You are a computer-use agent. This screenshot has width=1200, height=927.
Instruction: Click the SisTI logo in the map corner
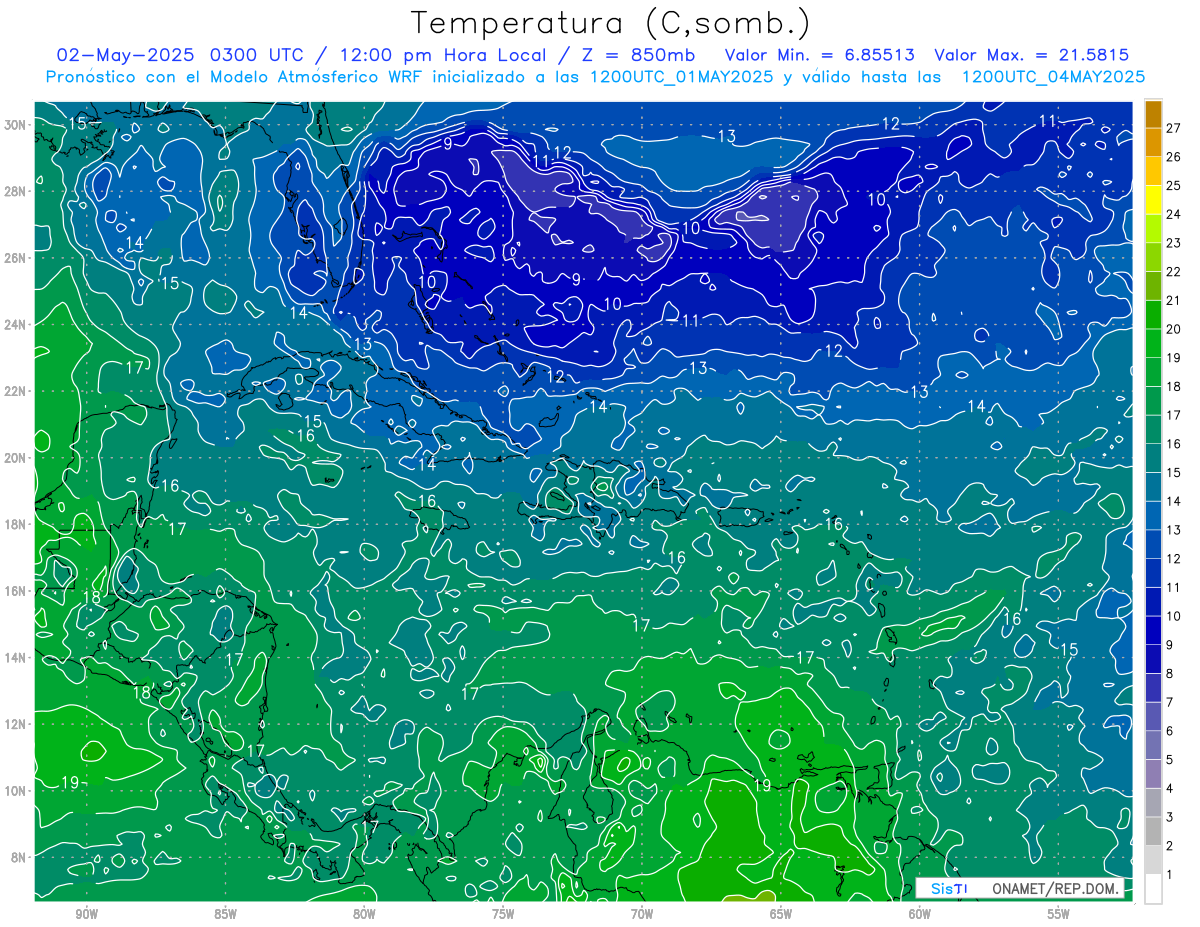pyautogui.click(x=948, y=888)
